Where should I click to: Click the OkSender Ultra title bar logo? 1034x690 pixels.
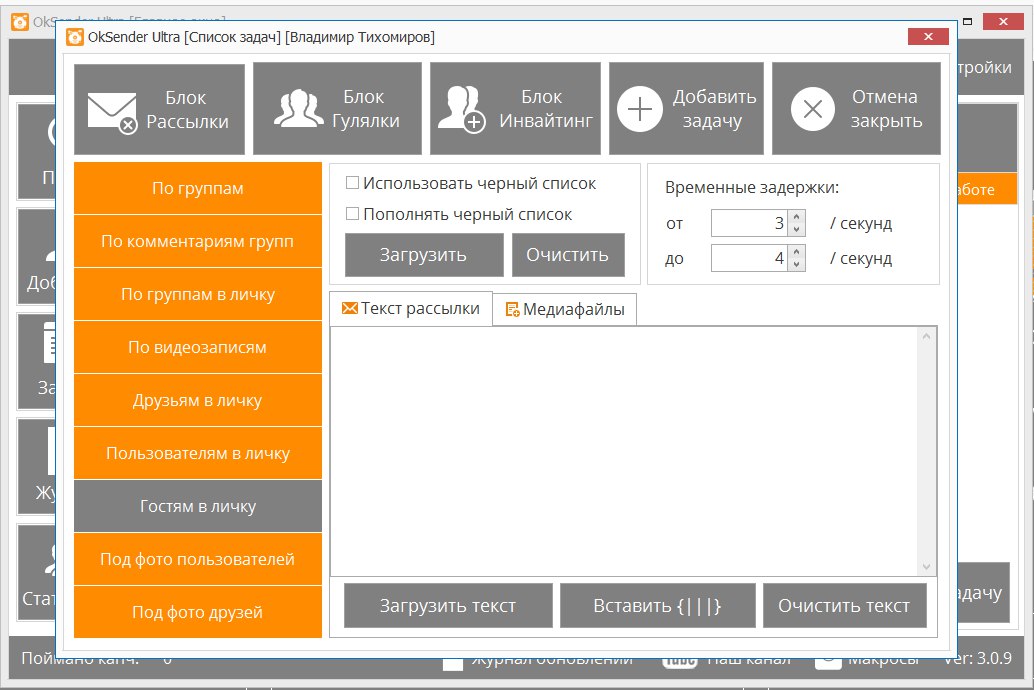74,37
